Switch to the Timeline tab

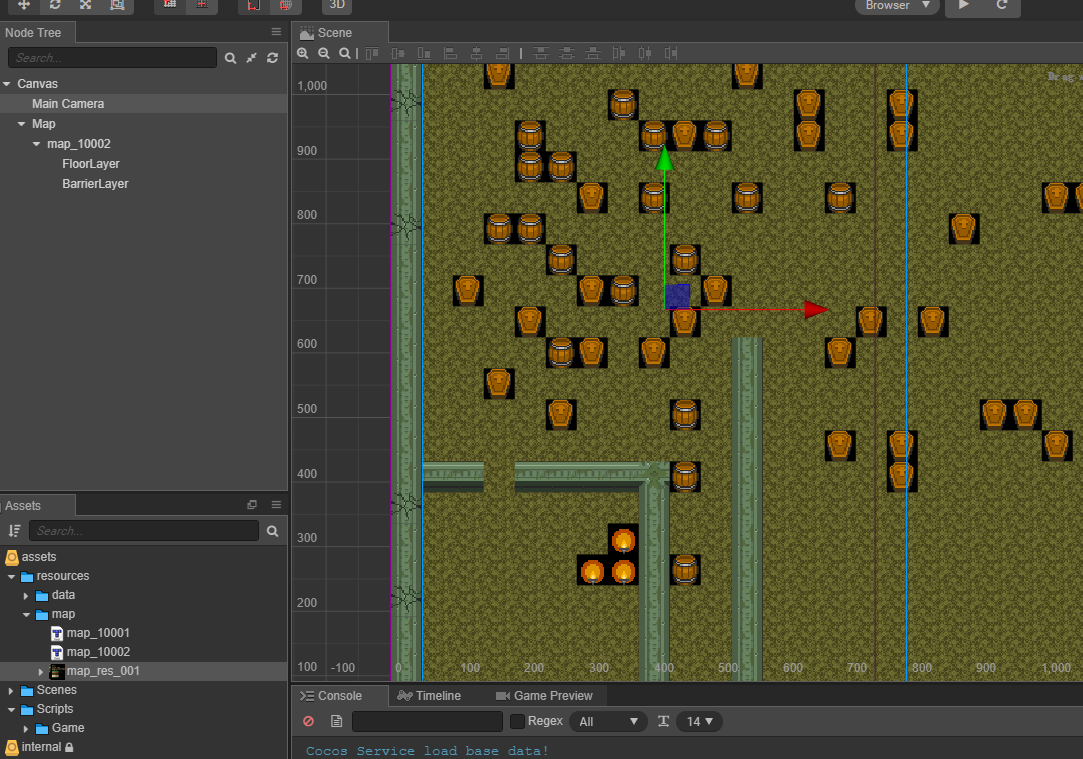(430, 695)
